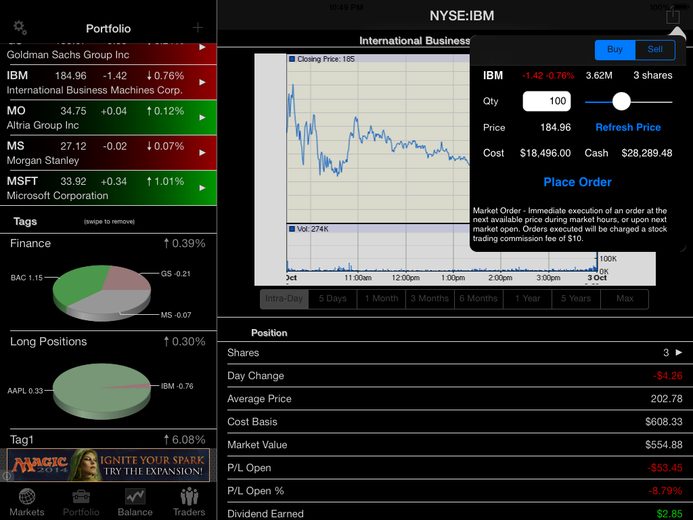Click the Refresh Price link

click(628, 127)
